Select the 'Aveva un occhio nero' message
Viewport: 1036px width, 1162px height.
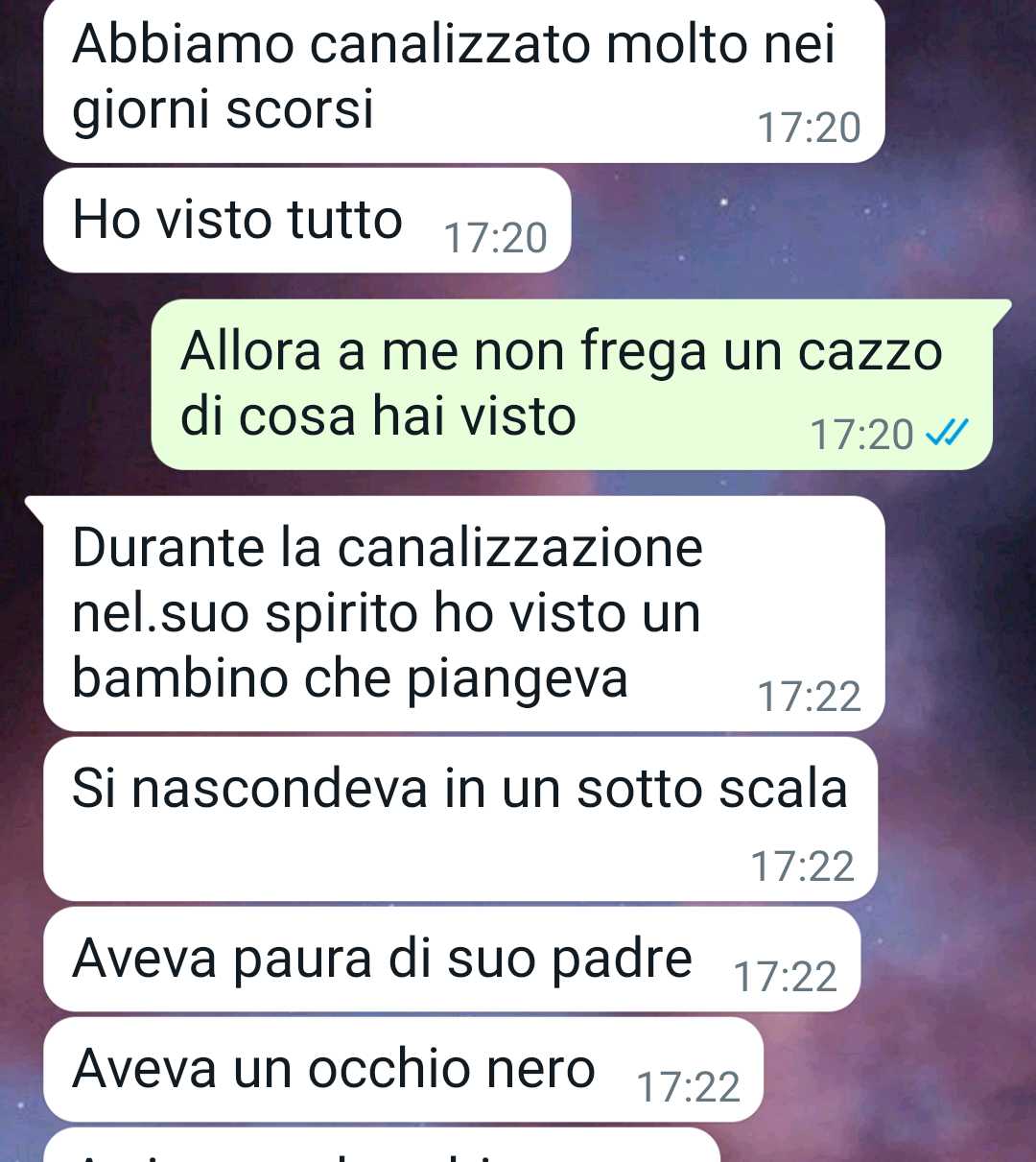[x=403, y=1070]
